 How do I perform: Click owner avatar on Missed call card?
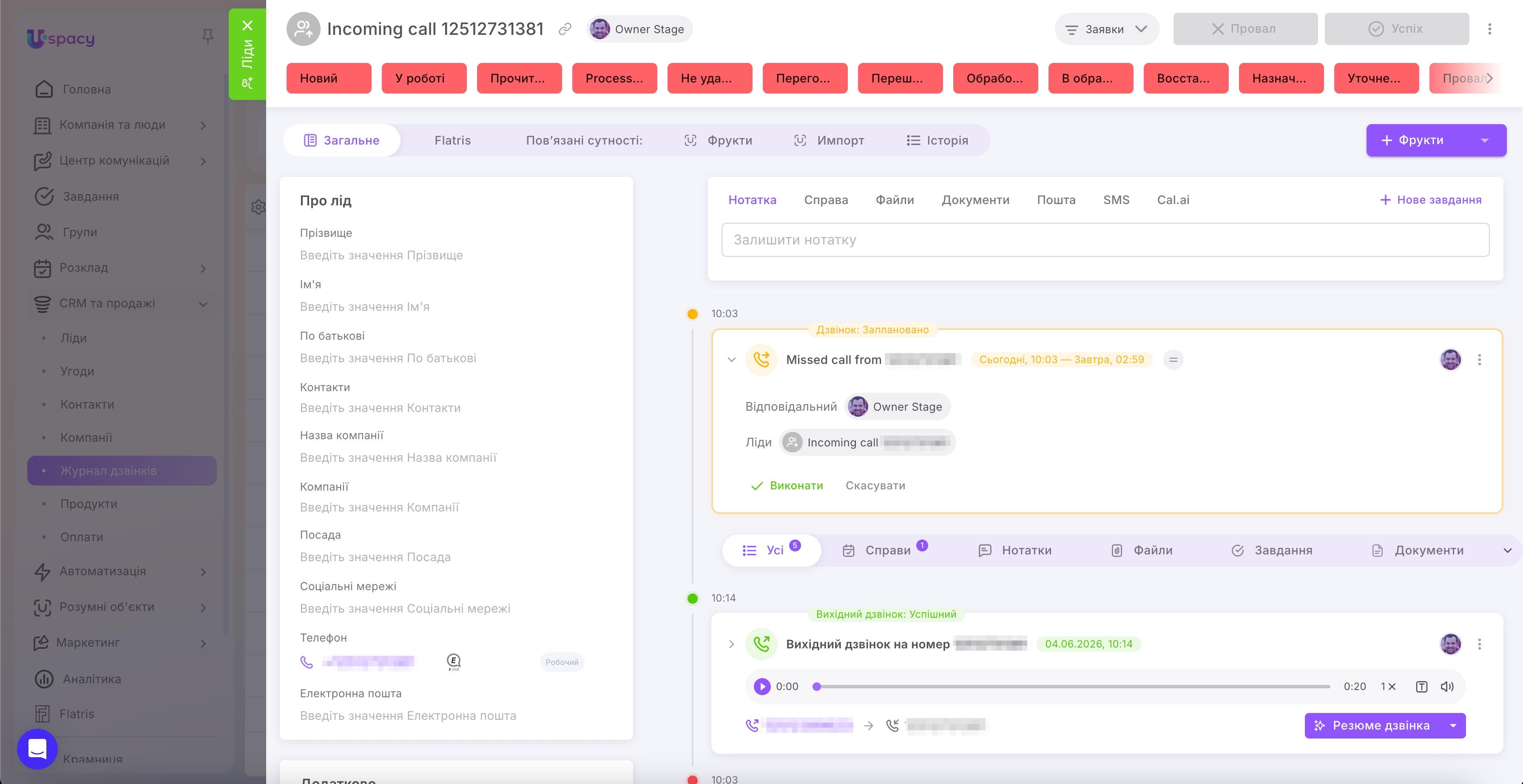click(1450, 360)
